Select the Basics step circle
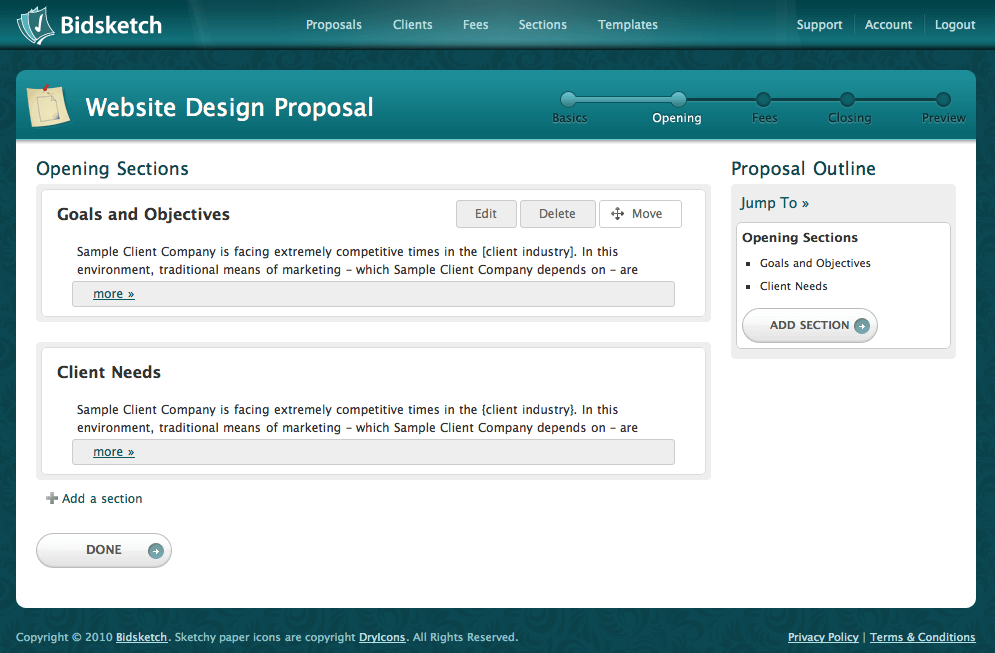 point(568,99)
